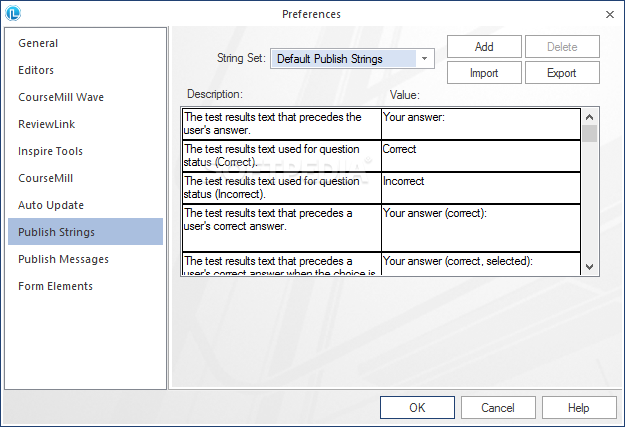This screenshot has height=428, width=626.
Task: Click the Lectora app icon in title bar
Action: click(13, 14)
